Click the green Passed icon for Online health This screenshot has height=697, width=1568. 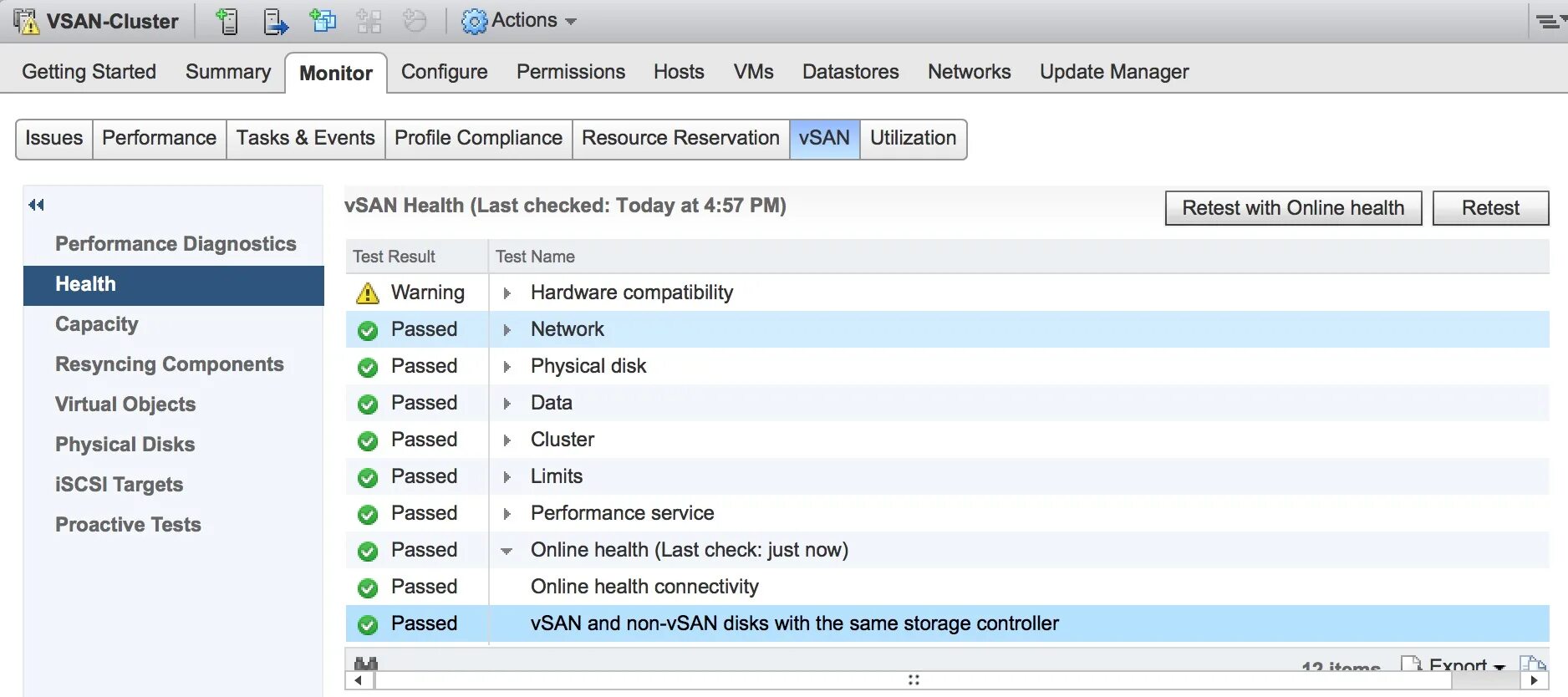click(368, 551)
